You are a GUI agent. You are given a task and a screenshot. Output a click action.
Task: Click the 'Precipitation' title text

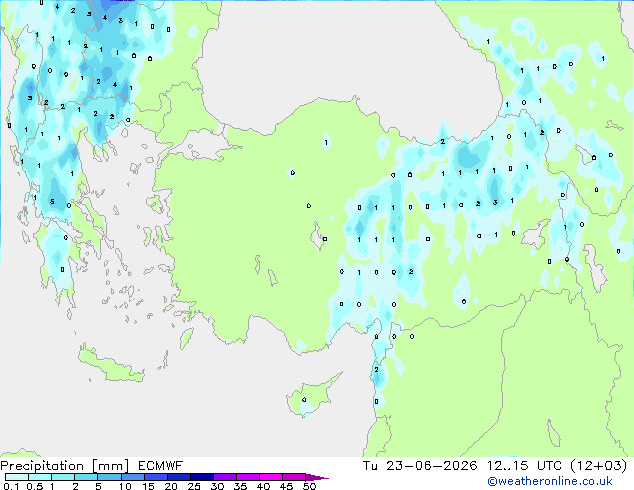tap(42, 466)
